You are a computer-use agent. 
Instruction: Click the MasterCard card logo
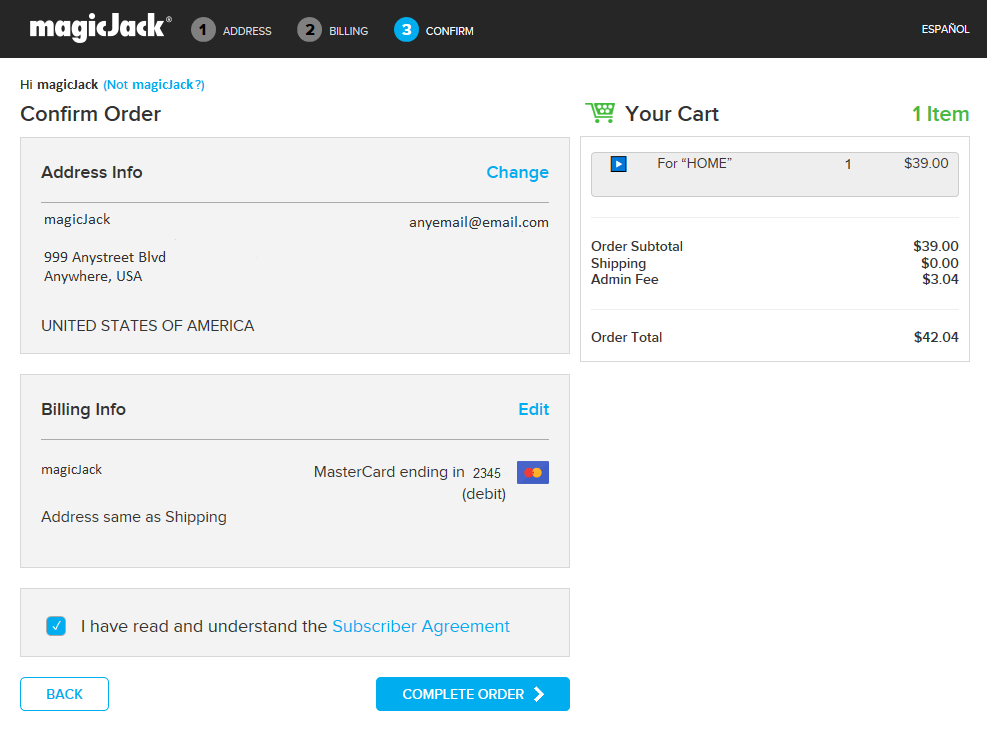[533, 472]
